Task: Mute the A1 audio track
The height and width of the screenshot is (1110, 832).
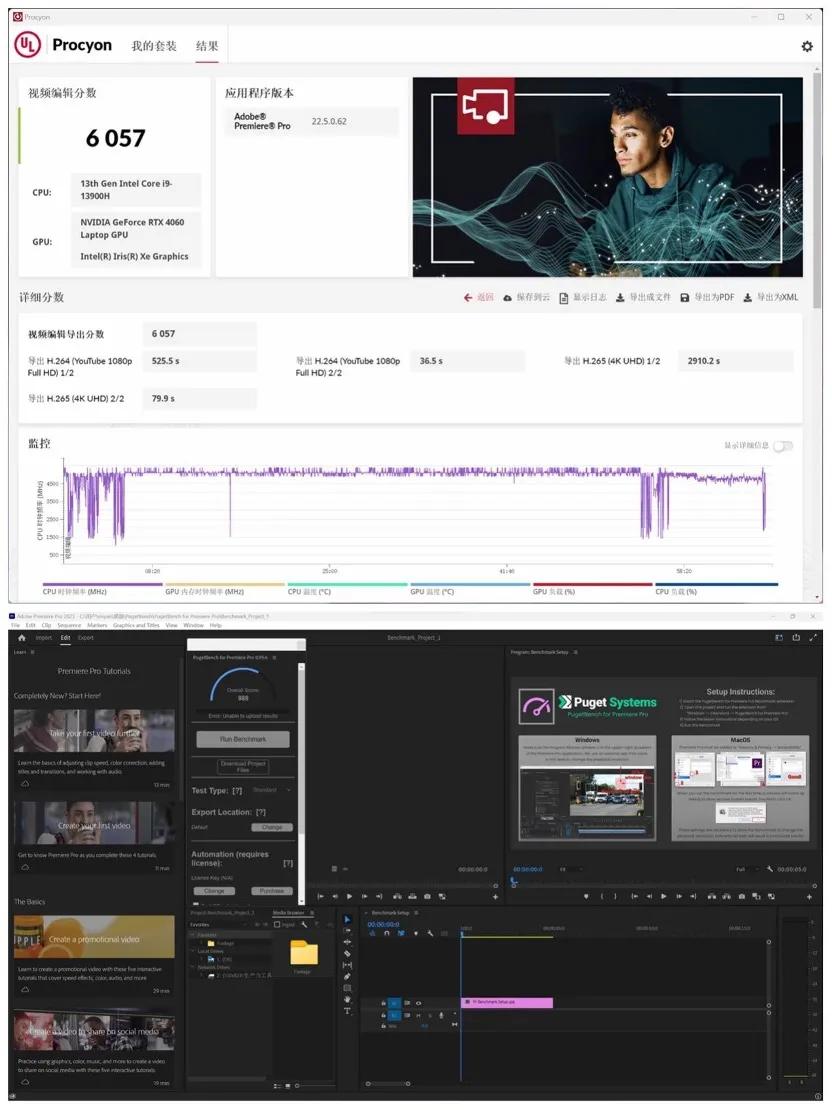Action: (x=419, y=1015)
